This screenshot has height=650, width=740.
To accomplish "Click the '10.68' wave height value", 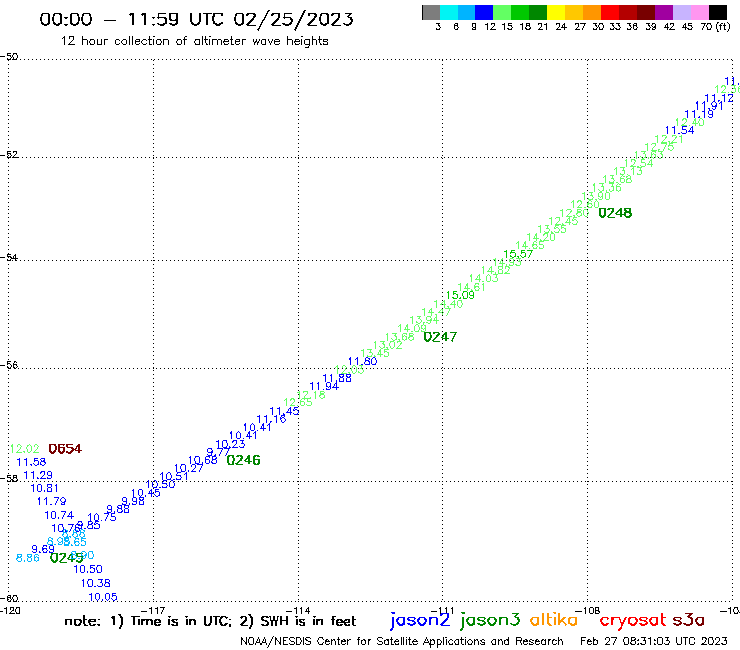I will point(203,460).
